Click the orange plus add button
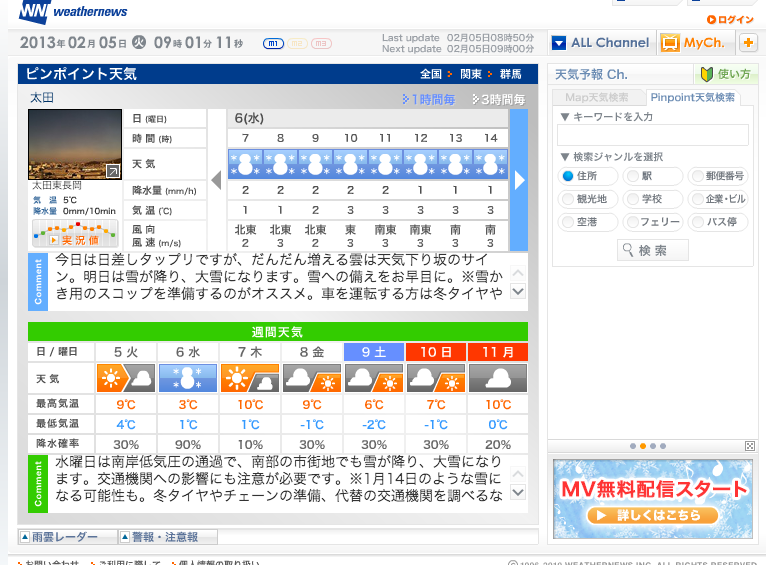This screenshot has width=766, height=565. point(748,43)
